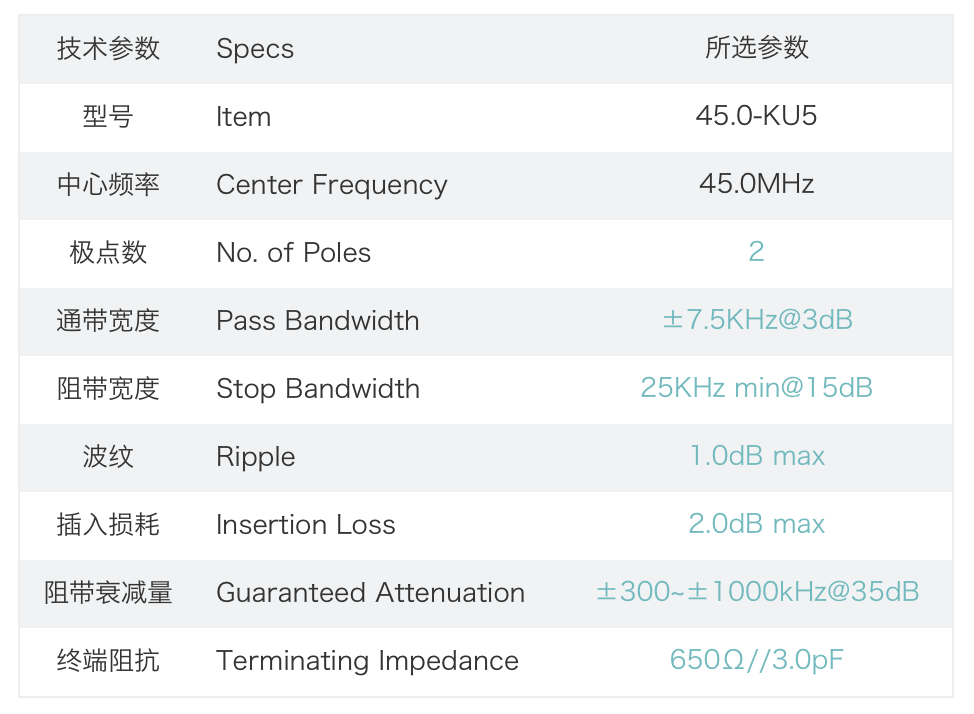974x714 pixels.
Task: Select the ±7.5KHz@3dB pass bandwidth value
Action: coord(756,320)
